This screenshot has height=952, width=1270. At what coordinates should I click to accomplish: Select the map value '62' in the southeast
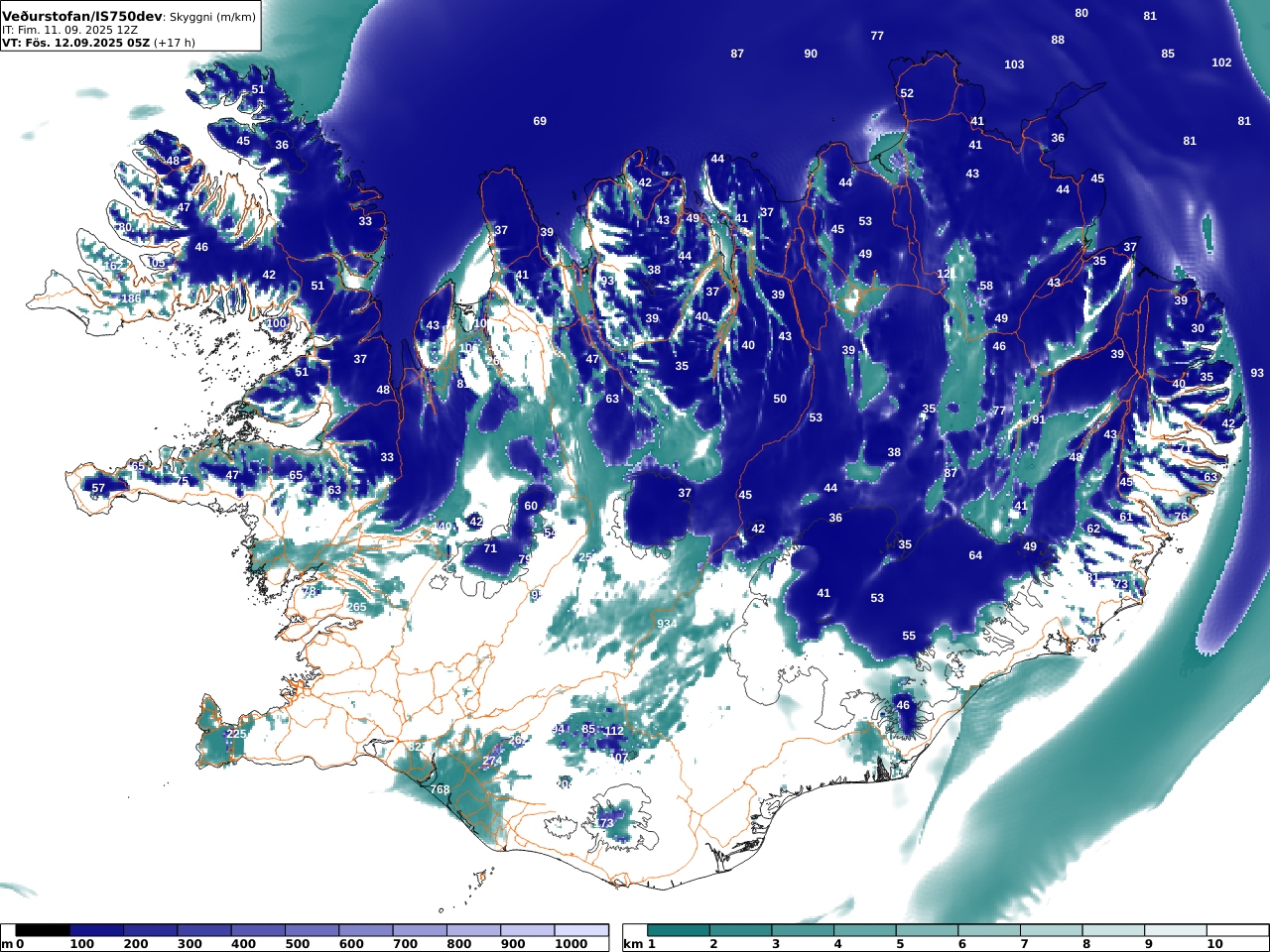[x=1093, y=529]
